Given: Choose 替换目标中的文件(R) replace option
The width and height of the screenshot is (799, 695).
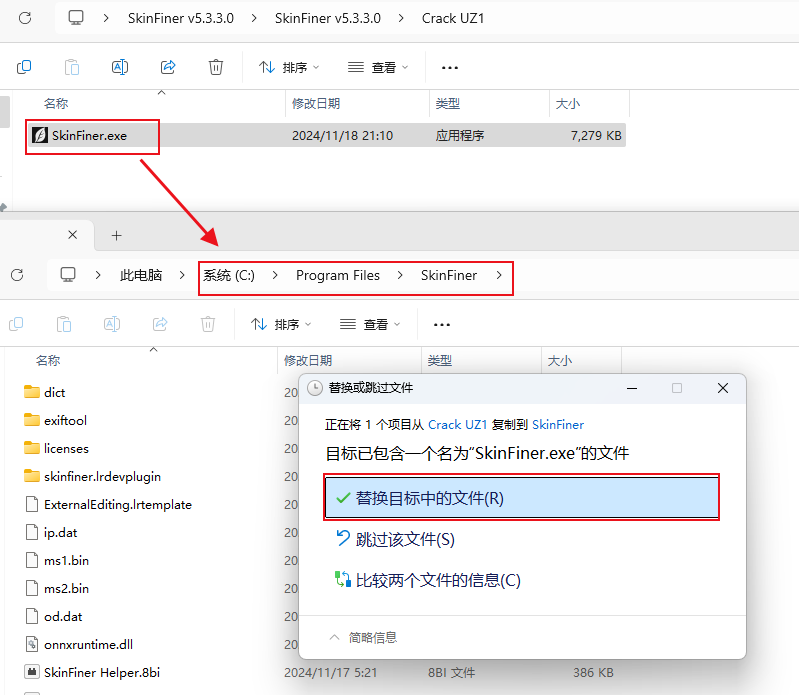Looking at the screenshot, I should point(521,497).
